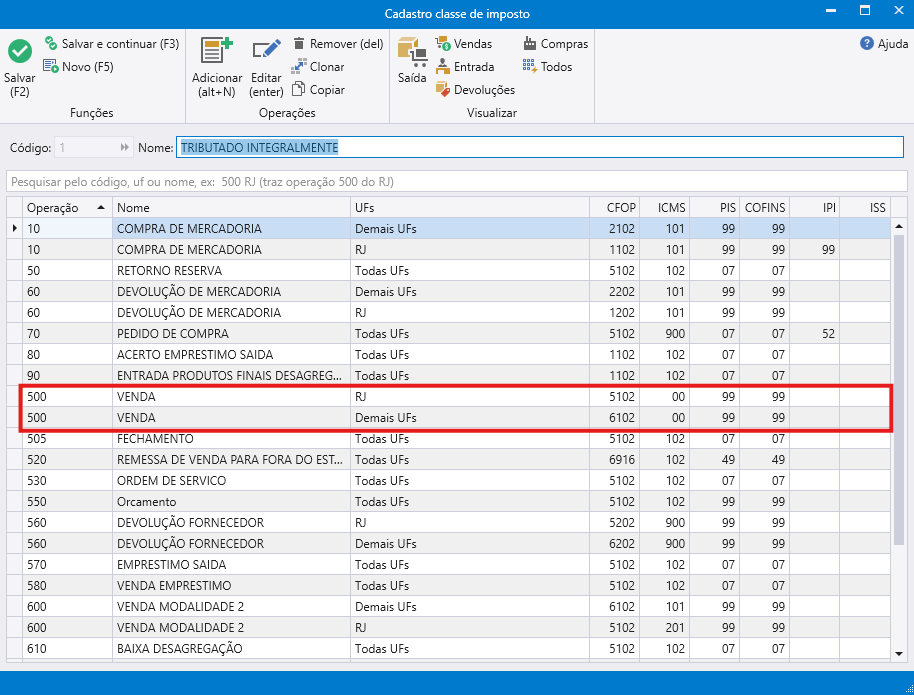Click Adicionar (alt+N) icon
The image size is (914, 695).
216,51
